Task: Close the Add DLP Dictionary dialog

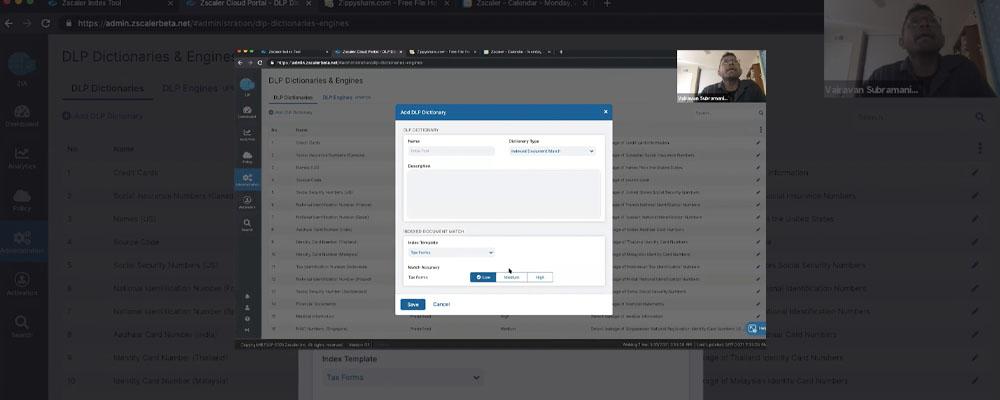Action: coord(605,112)
